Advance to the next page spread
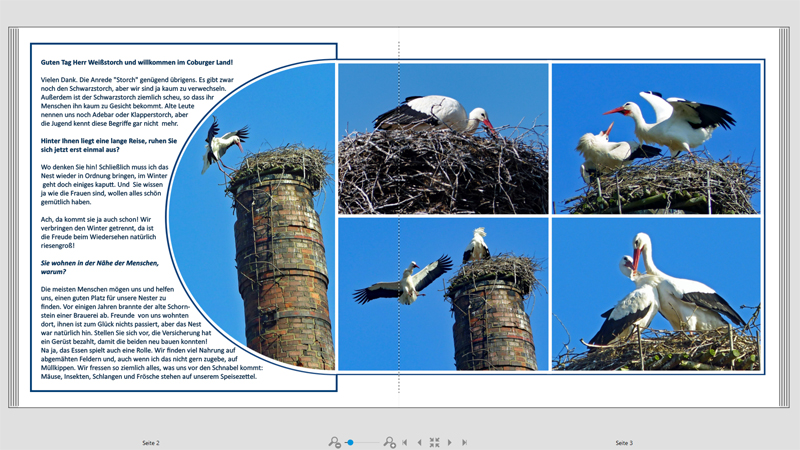This screenshot has width=800, height=450. pyautogui.click(x=450, y=442)
